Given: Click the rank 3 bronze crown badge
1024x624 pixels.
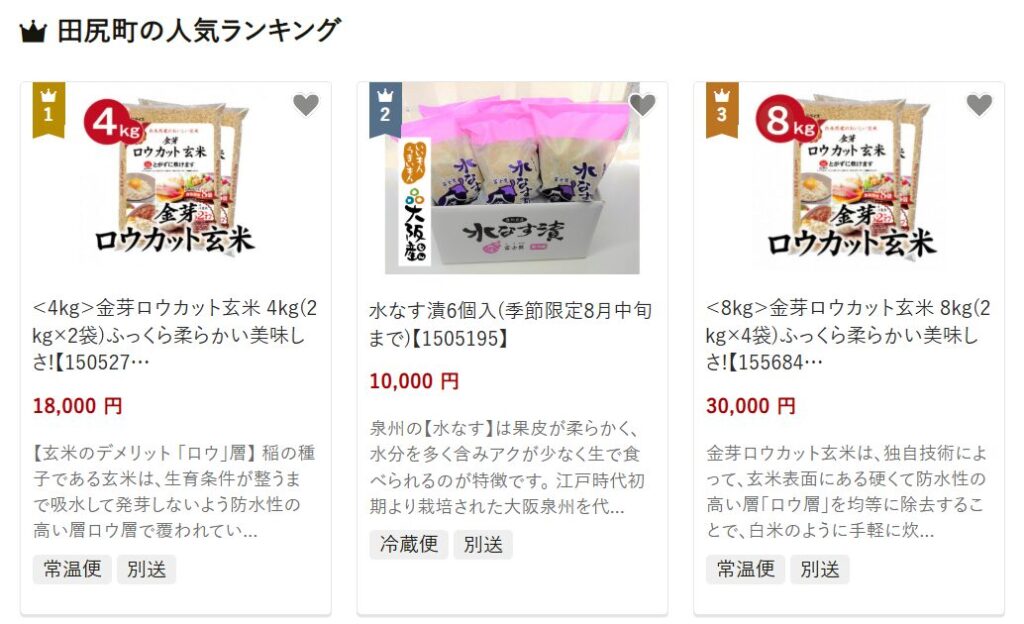Looking at the screenshot, I should point(722,110).
